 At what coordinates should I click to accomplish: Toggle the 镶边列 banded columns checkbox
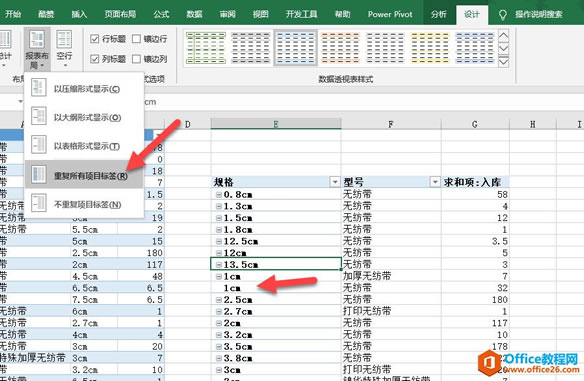coord(136,59)
